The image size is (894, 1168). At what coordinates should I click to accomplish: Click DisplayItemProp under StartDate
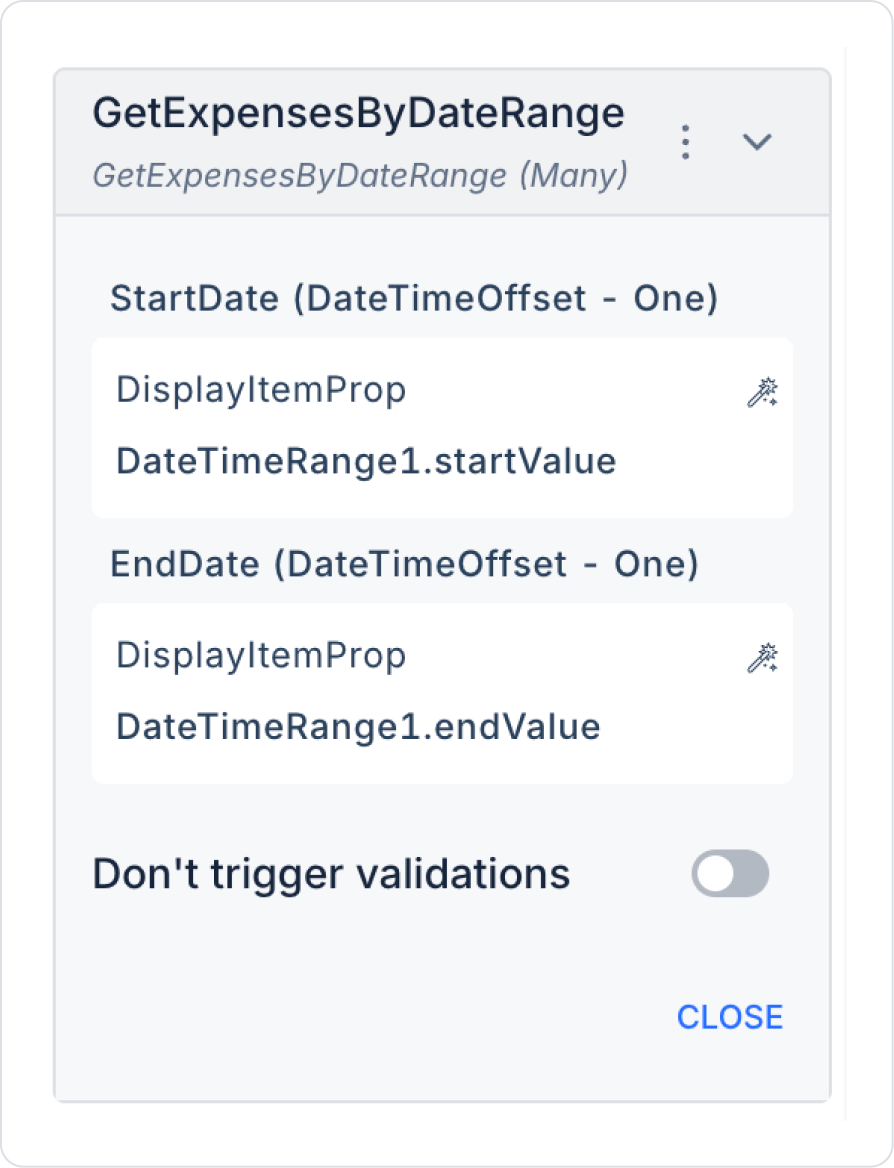pos(261,390)
